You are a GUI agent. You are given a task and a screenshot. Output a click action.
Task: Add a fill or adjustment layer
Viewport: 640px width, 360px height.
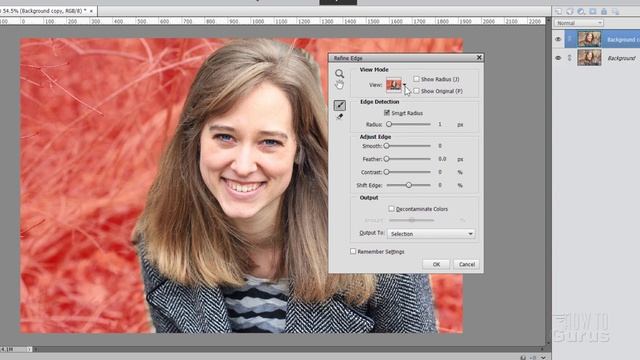coord(581,11)
